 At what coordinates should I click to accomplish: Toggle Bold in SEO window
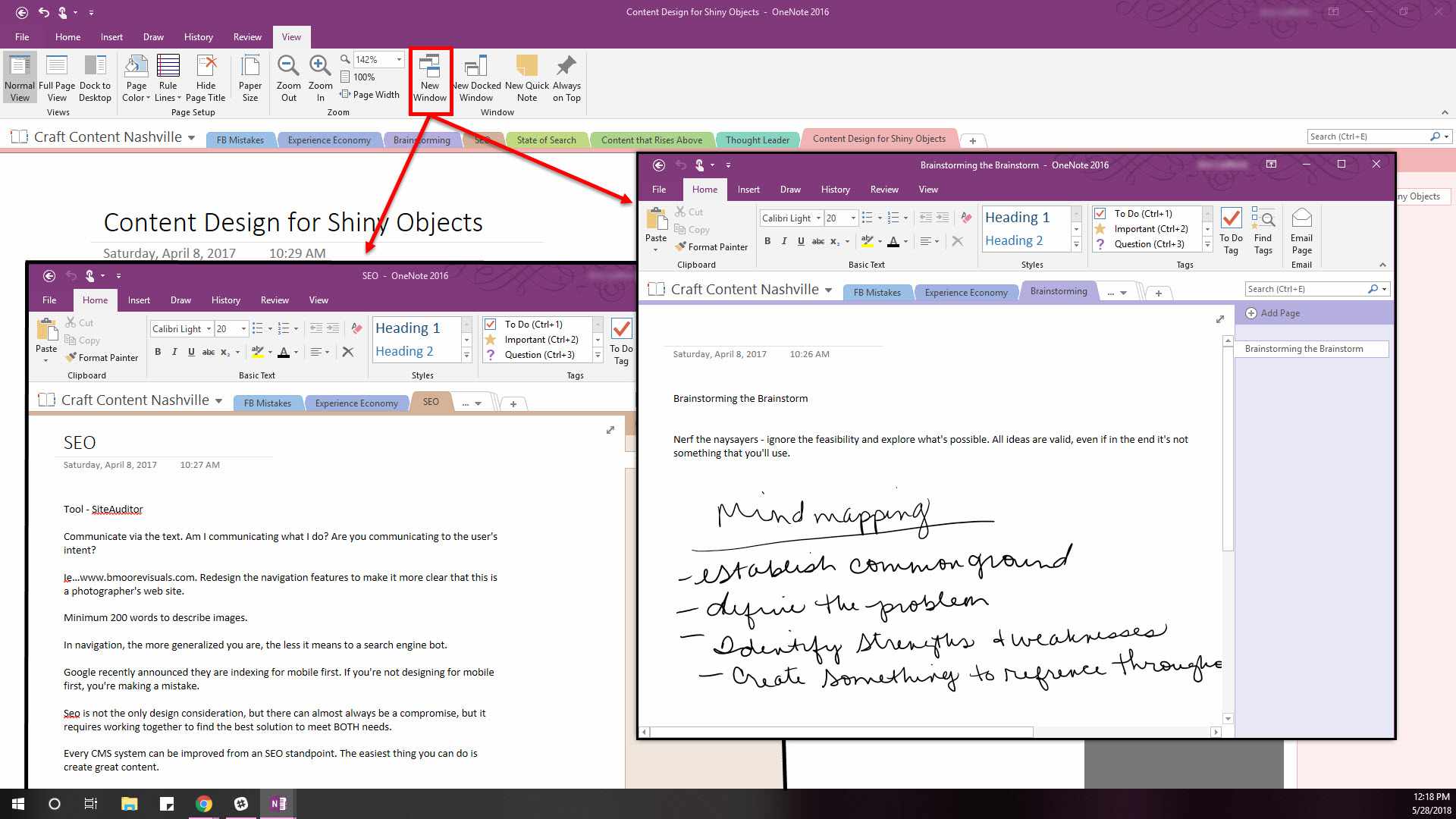[x=158, y=352]
